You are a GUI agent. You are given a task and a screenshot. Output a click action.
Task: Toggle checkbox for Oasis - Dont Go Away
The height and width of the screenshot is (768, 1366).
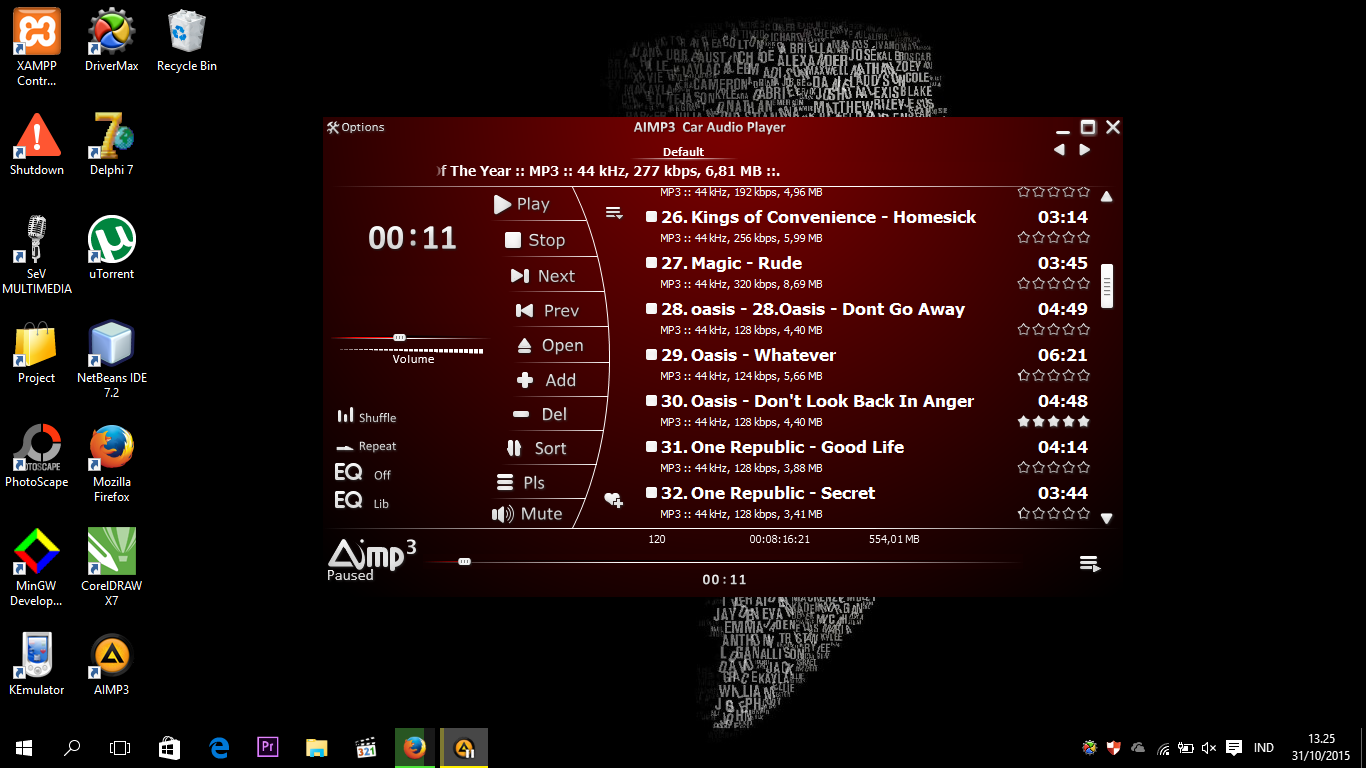click(651, 309)
